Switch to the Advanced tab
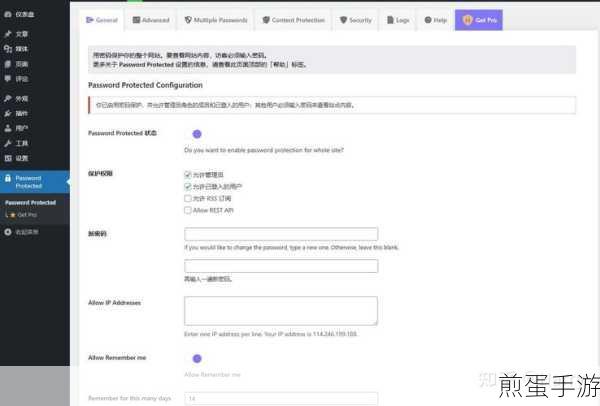Viewport: 600px width, 406px height. tap(151, 20)
